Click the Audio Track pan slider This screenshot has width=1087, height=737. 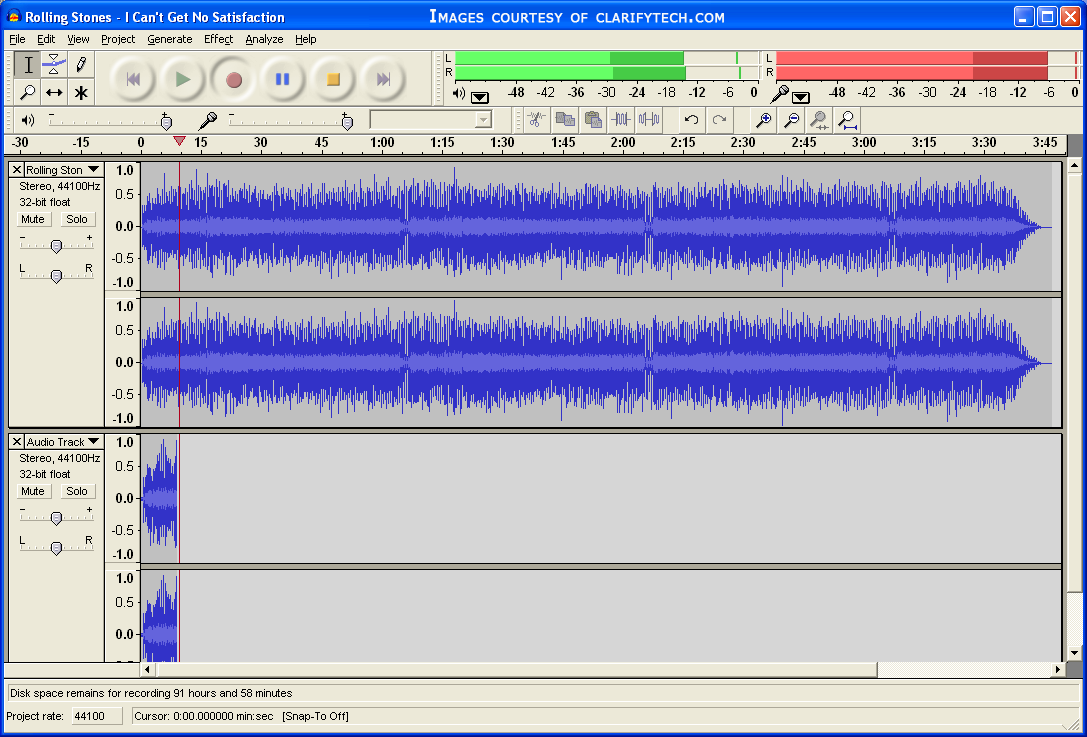(56, 548)
